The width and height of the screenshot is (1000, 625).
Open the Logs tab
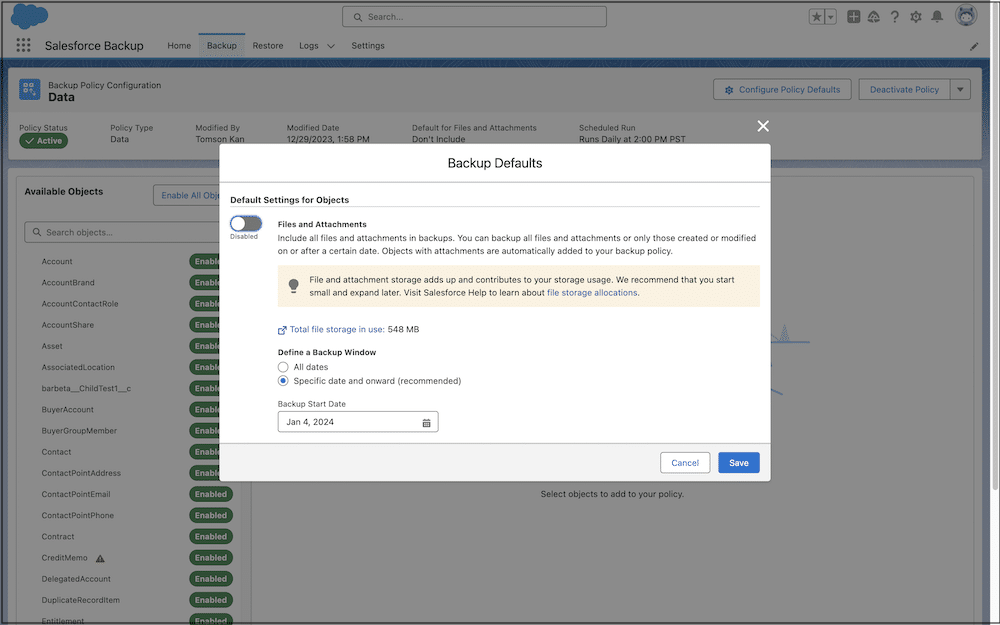(x=309, y=45)
